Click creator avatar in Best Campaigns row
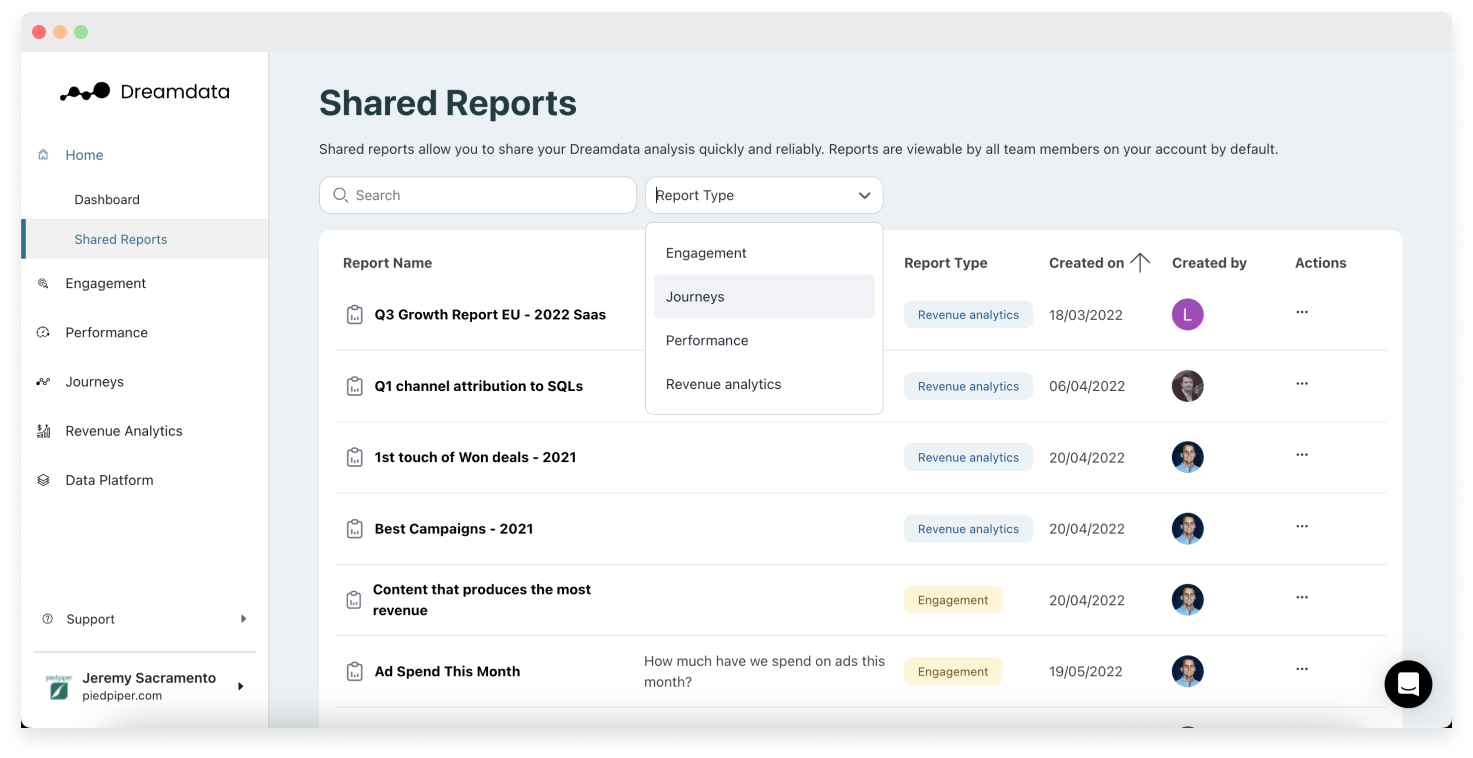 [x=1188, y=529]
